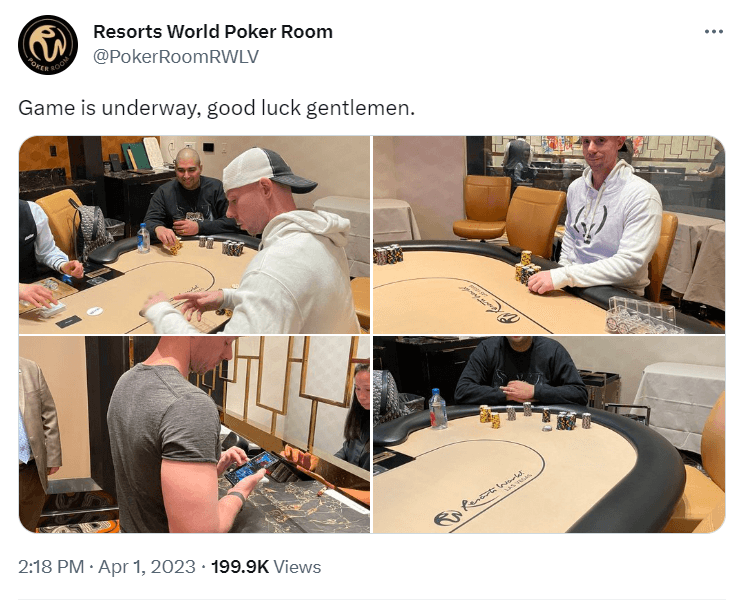Click the Views label
Viewport: 742px width, 600px height.
tap(298, 566)
